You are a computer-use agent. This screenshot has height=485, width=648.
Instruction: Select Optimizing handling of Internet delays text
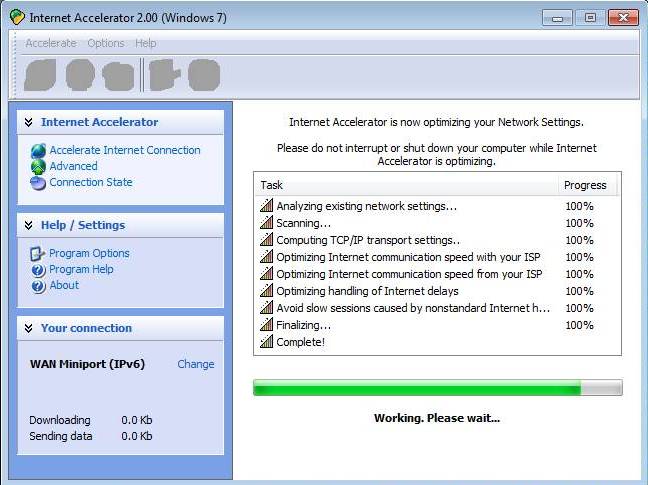pos(367,291)
